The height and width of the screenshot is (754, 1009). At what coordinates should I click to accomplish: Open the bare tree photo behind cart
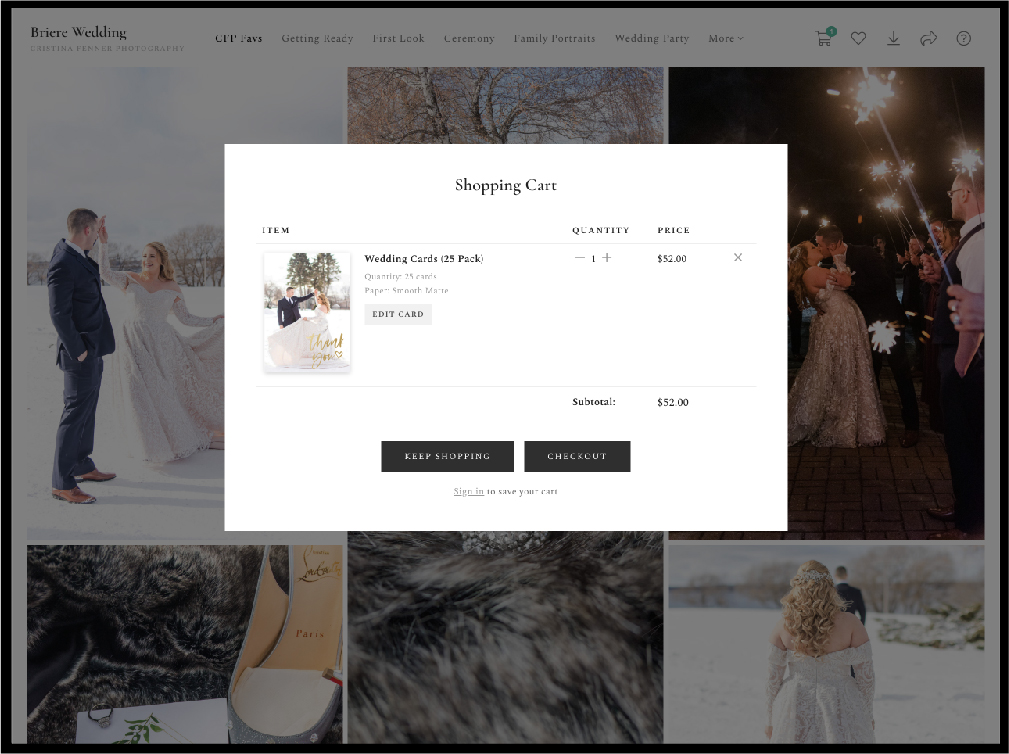click(505, 105)
